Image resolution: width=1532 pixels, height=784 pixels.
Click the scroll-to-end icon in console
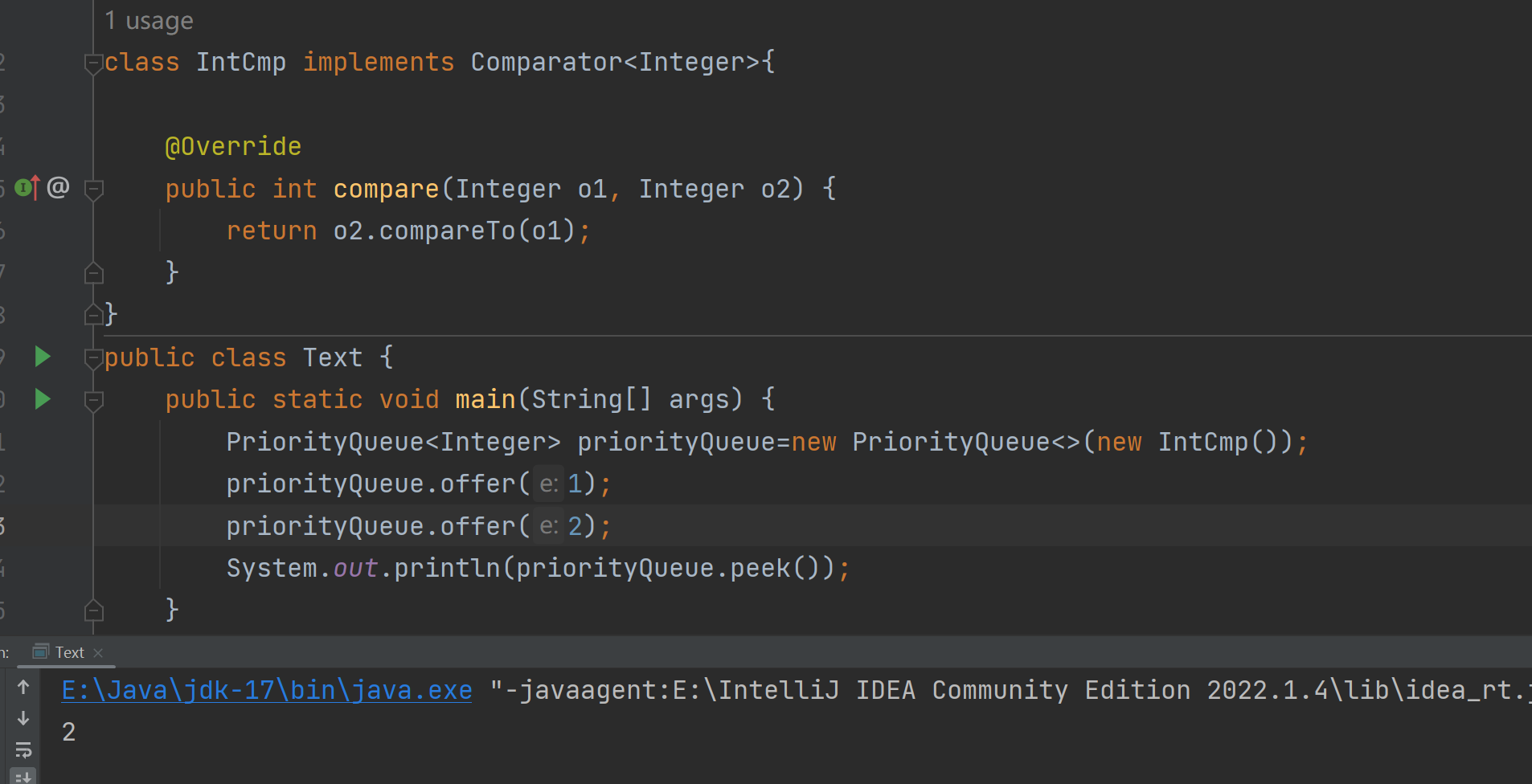pyautogui.click(x=23, y=777)
